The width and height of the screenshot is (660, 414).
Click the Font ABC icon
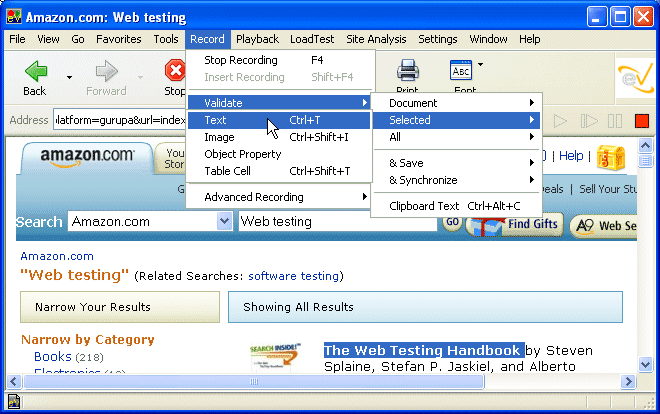(x=461, y=70)
